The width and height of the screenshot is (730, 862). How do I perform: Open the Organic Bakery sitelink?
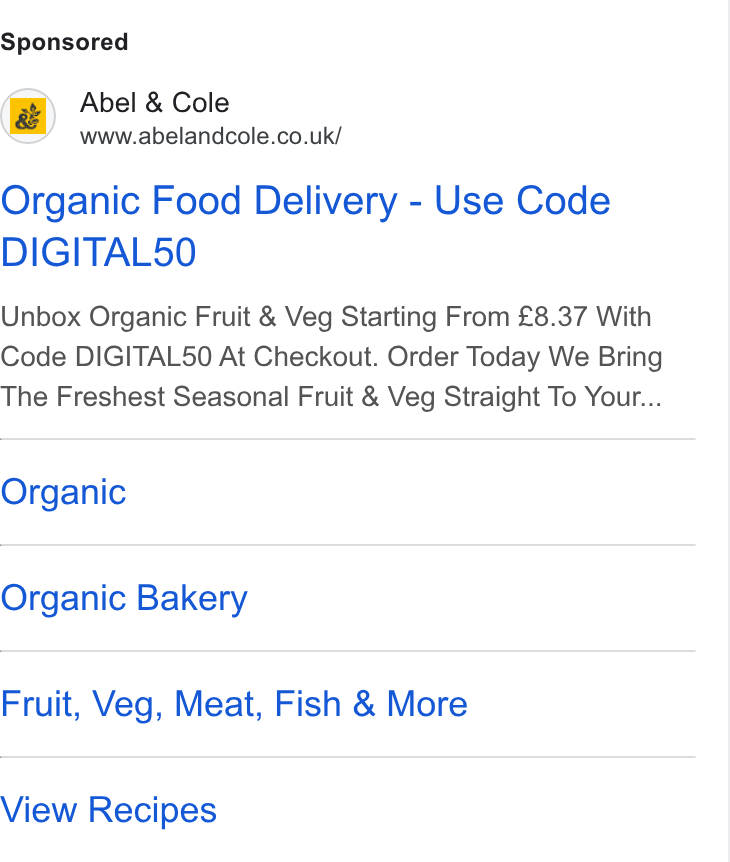pyautogui.click(x=124, y=598)
